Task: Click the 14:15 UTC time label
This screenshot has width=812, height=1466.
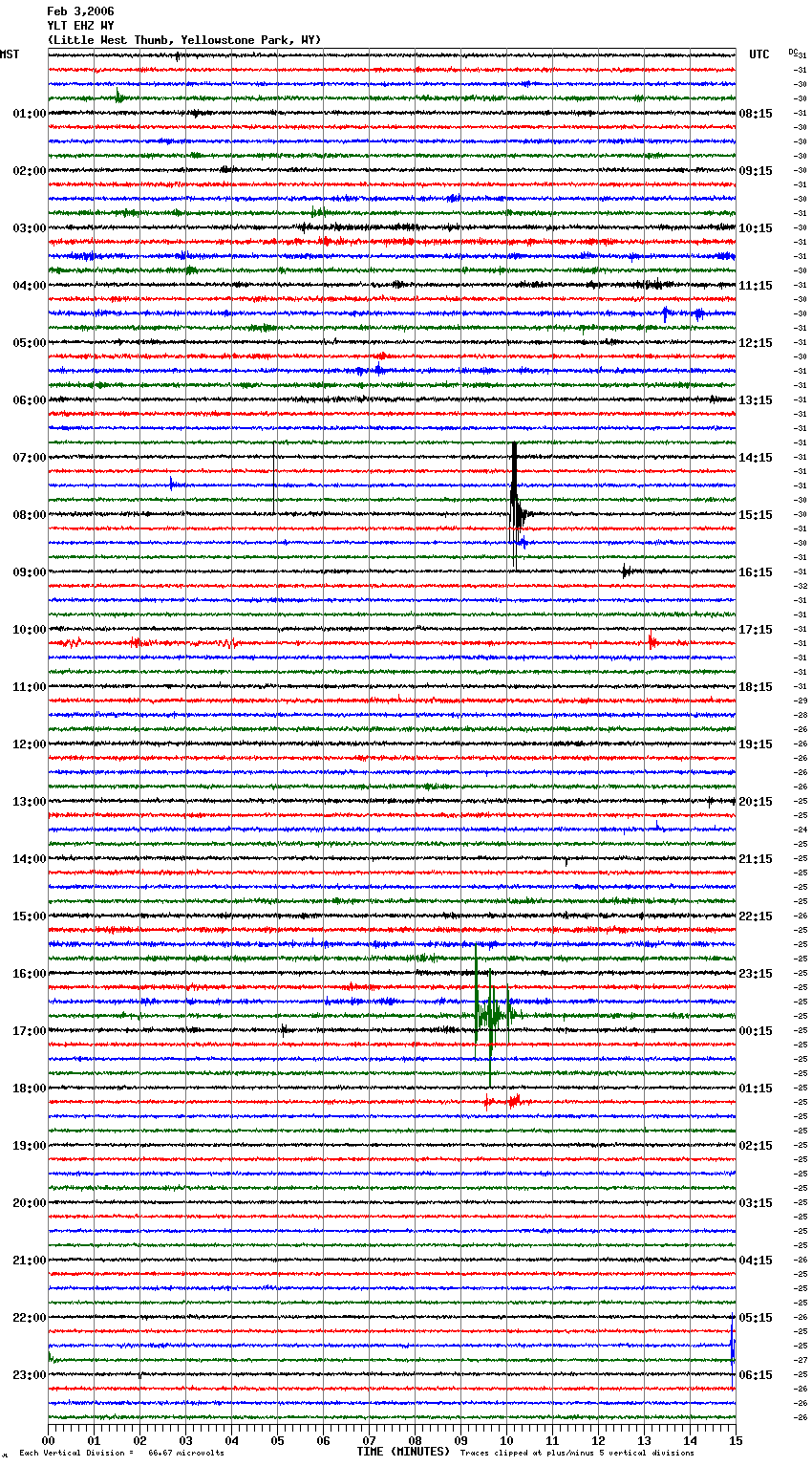Action: pos(756,458)
